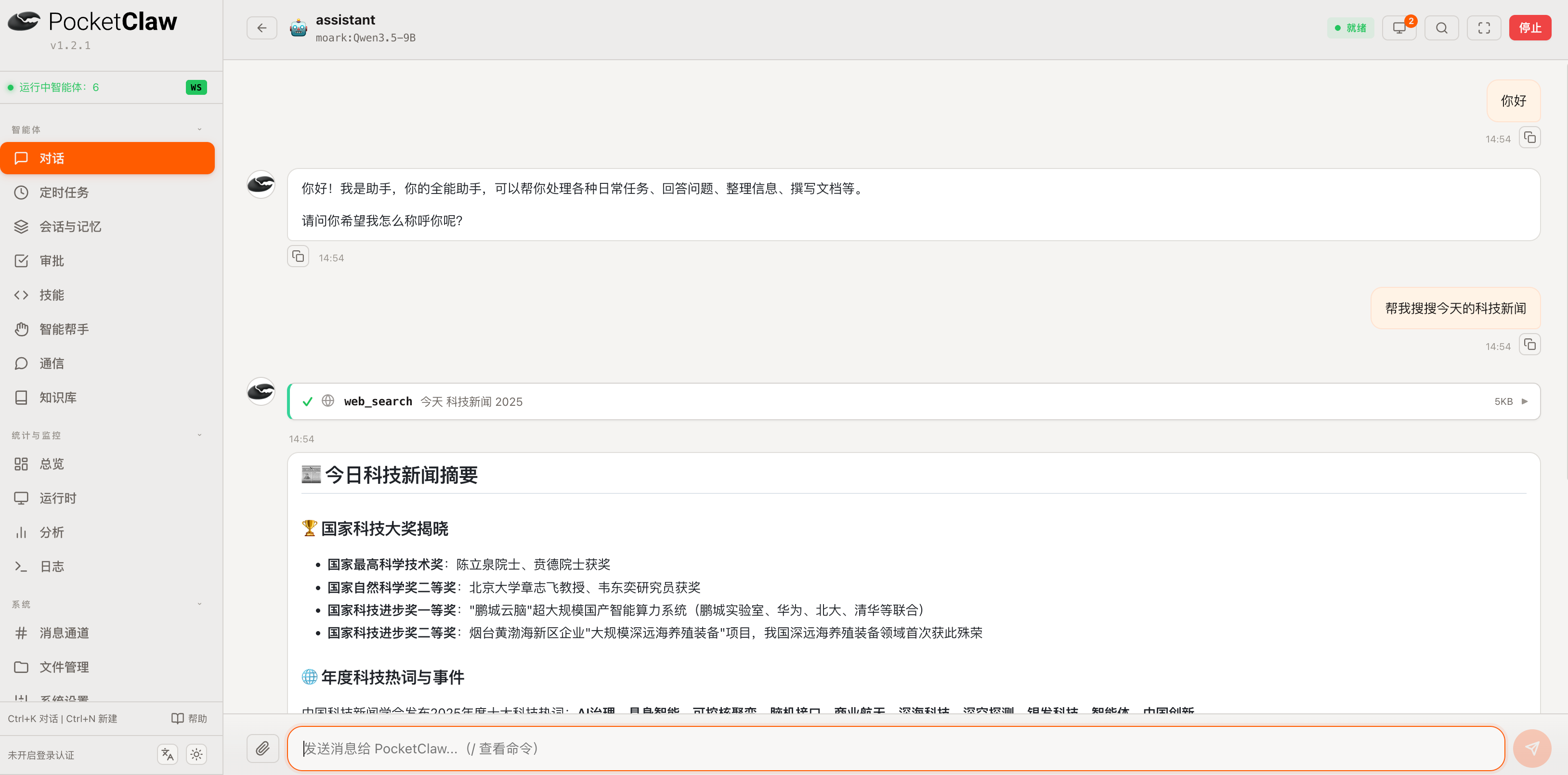Image resolution: width=1568 pixels, height=775 pixels.
Task: Open the 审批 approvals page
Action: click(107, 260)
